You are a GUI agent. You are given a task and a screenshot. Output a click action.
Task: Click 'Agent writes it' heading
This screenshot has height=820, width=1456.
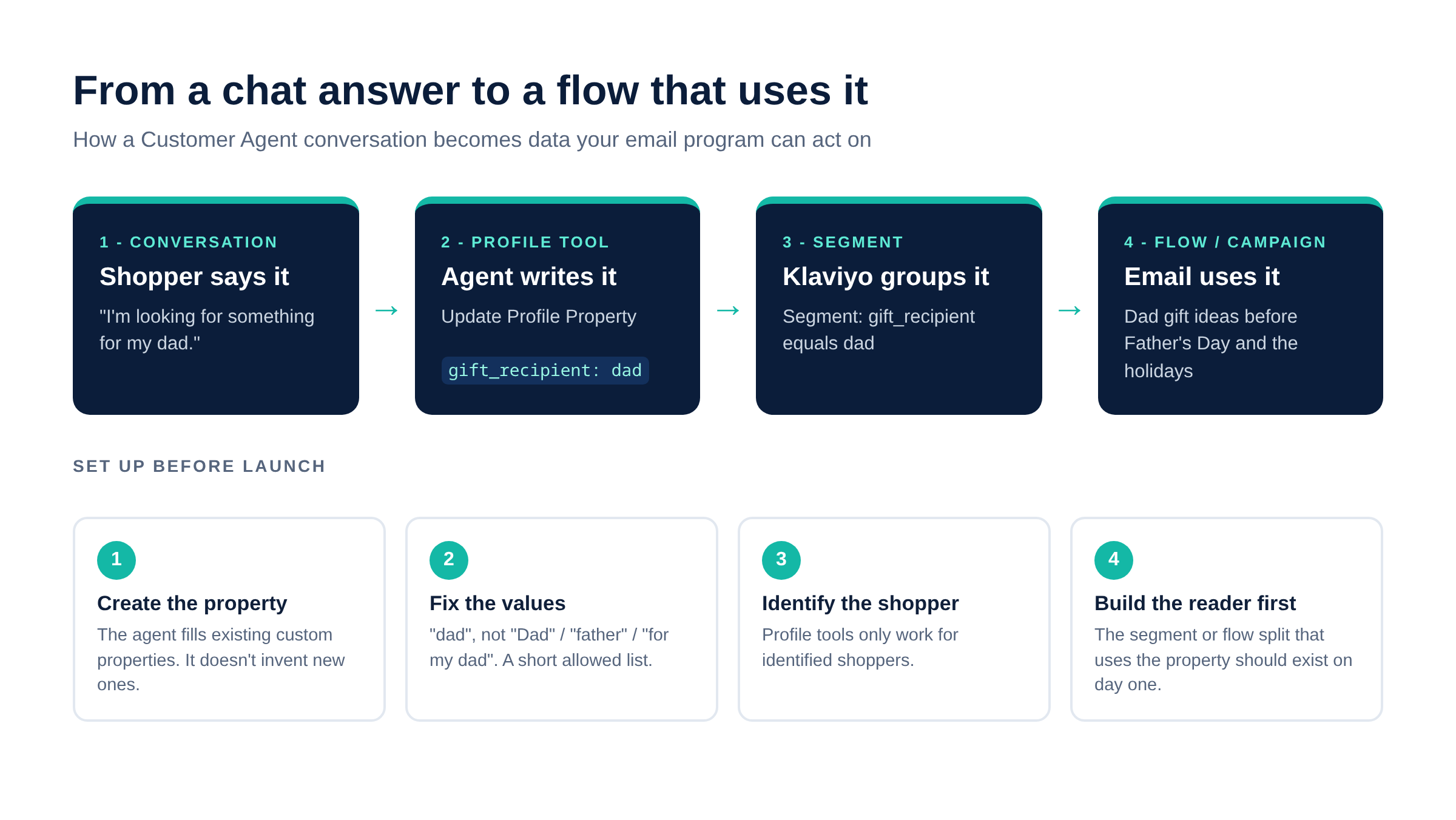tap(528, 277)
